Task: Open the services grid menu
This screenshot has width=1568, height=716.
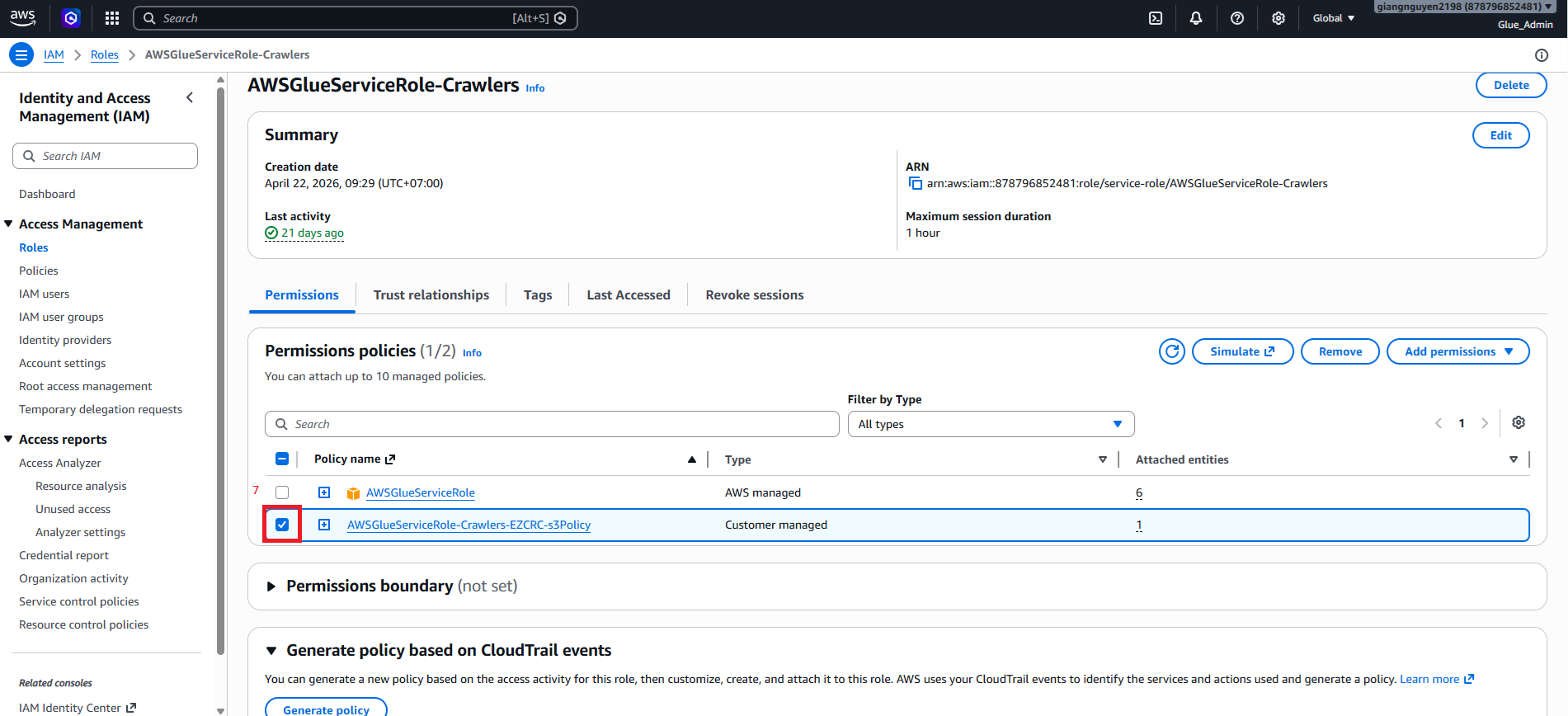Action: (x=112, y=18)
